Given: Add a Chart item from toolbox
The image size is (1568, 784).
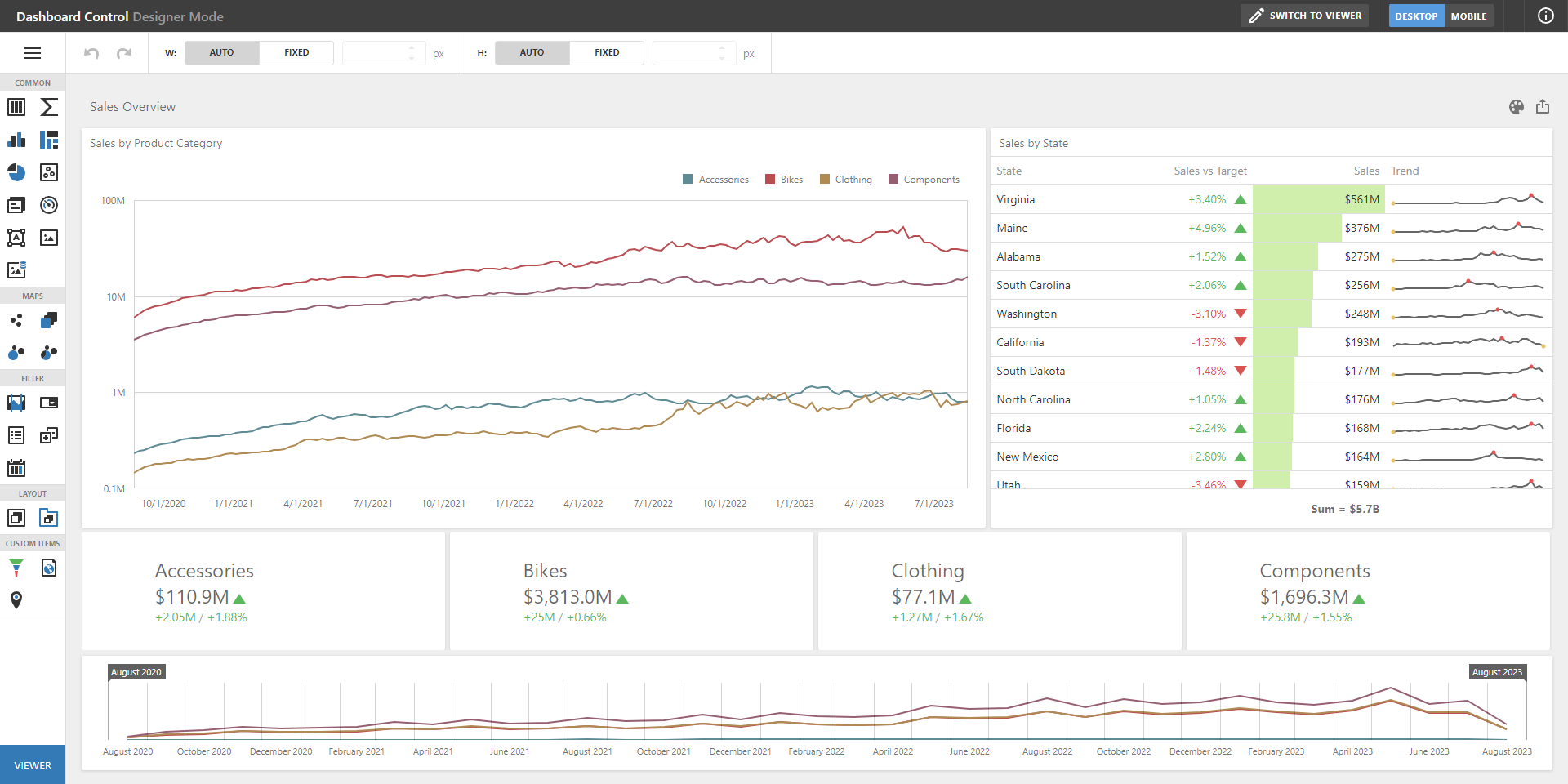Looking at the screenshot, I should point(16,140).
